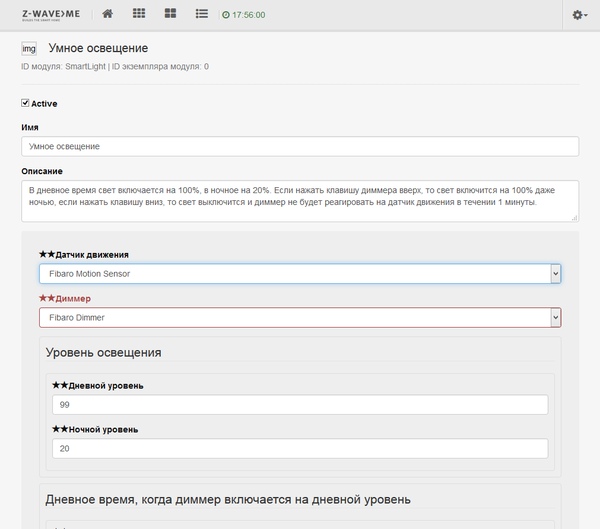
Task: Open the list view icon in navbar
Action: click(x=201, y=14)
